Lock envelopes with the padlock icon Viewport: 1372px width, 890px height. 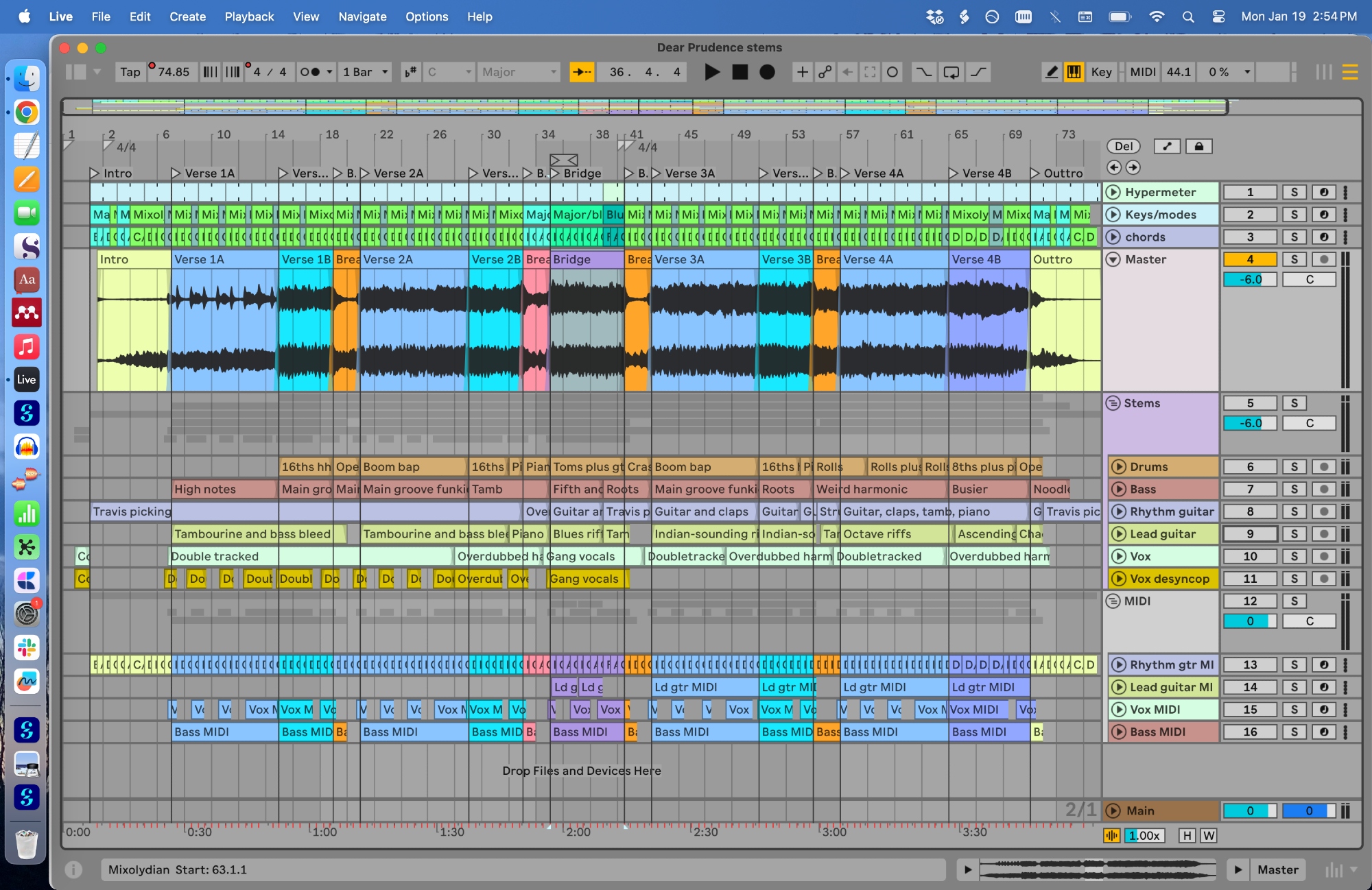pos(1198,146)
